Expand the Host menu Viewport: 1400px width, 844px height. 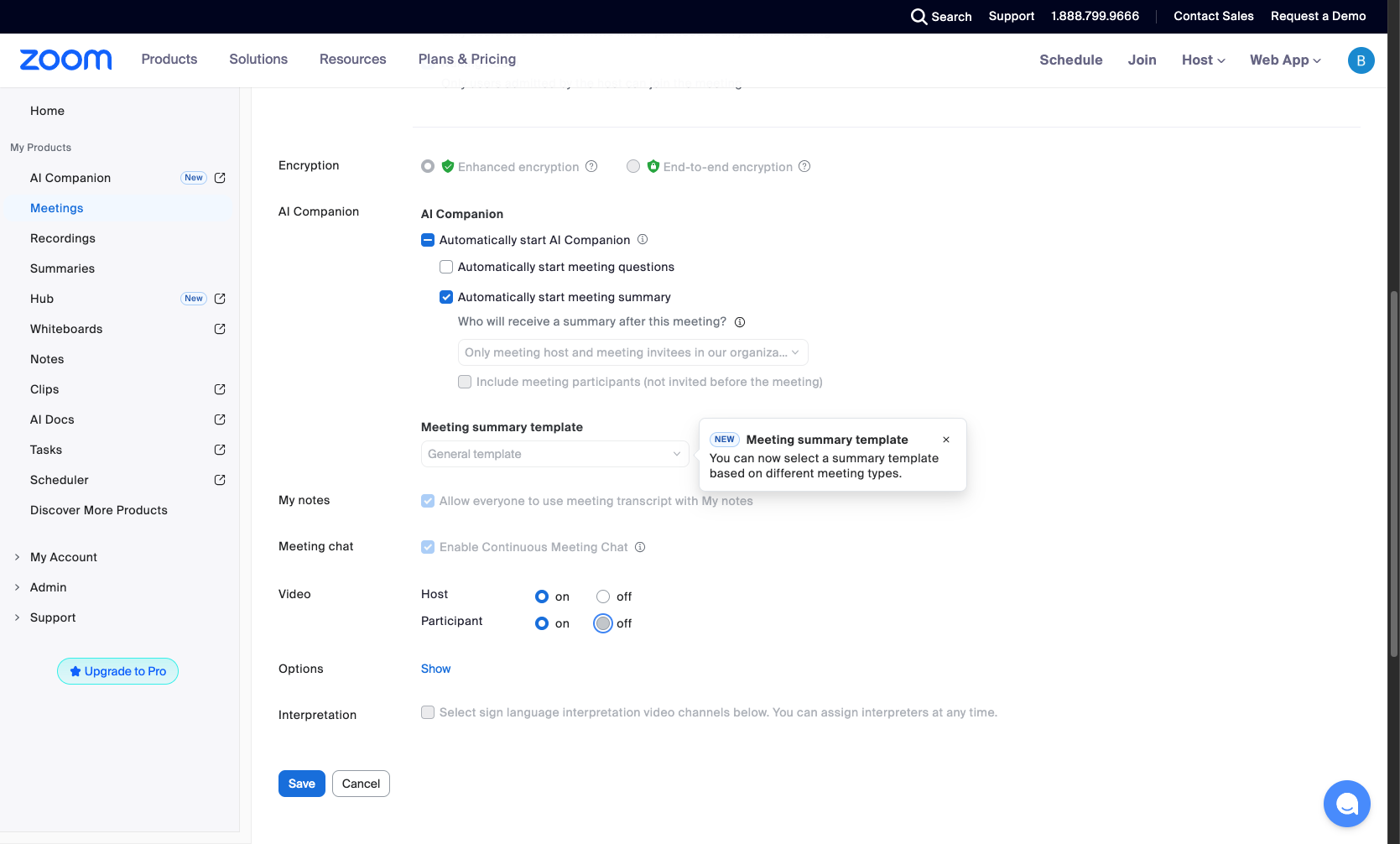tap(1203, 60)
